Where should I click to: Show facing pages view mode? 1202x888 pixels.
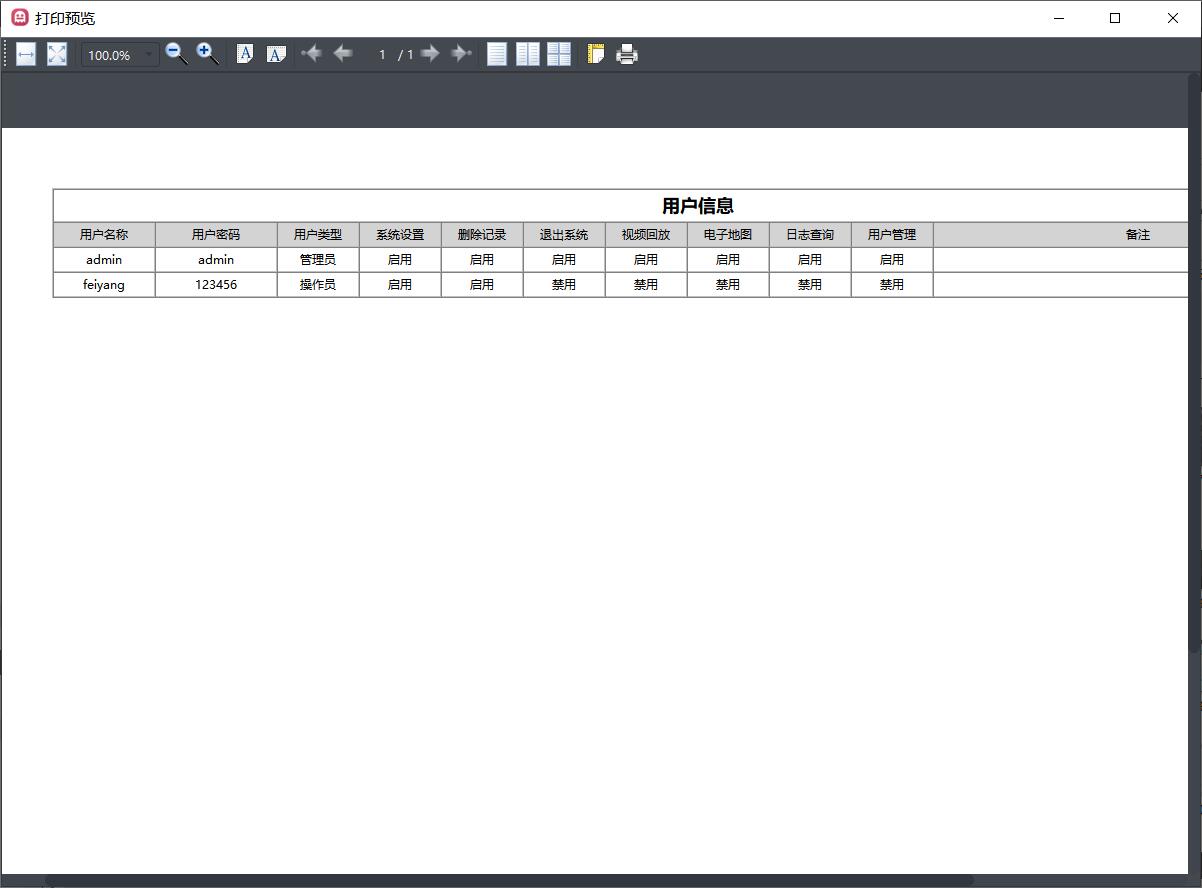point(528,54)
